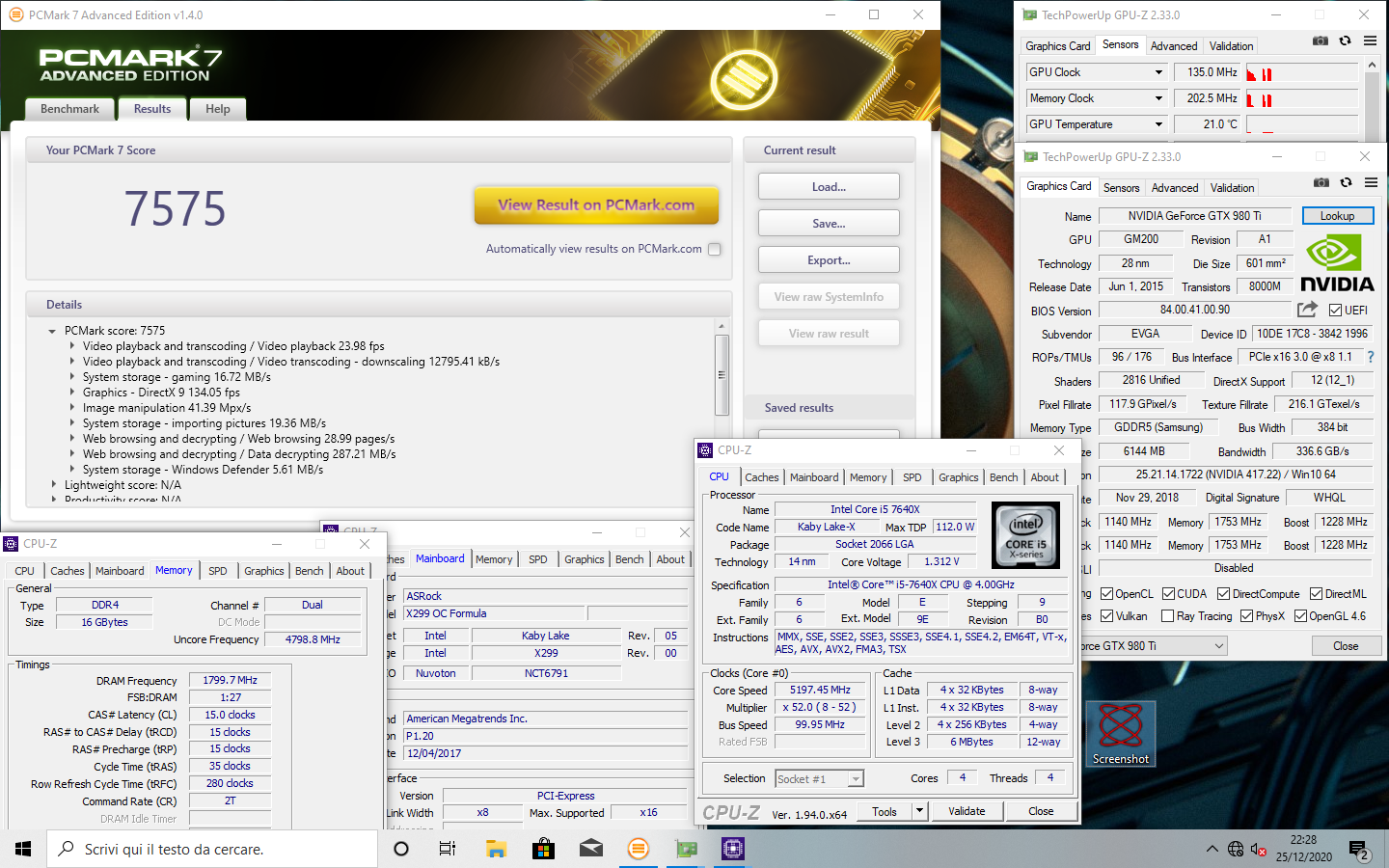Click the Close button in front GPU-Z window
This screenshot has width=1389, height=868.
point(1346,646)
